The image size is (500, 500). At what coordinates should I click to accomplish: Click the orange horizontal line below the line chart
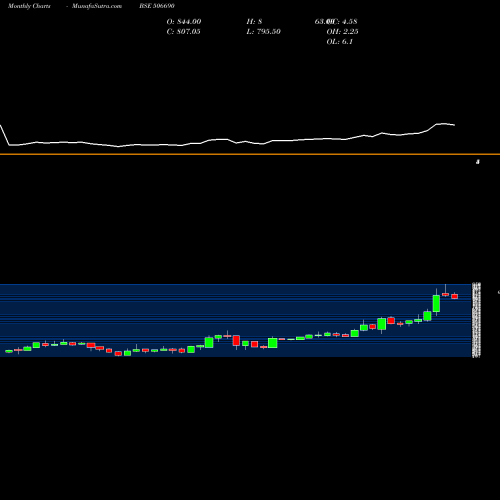tap(250, 154)
